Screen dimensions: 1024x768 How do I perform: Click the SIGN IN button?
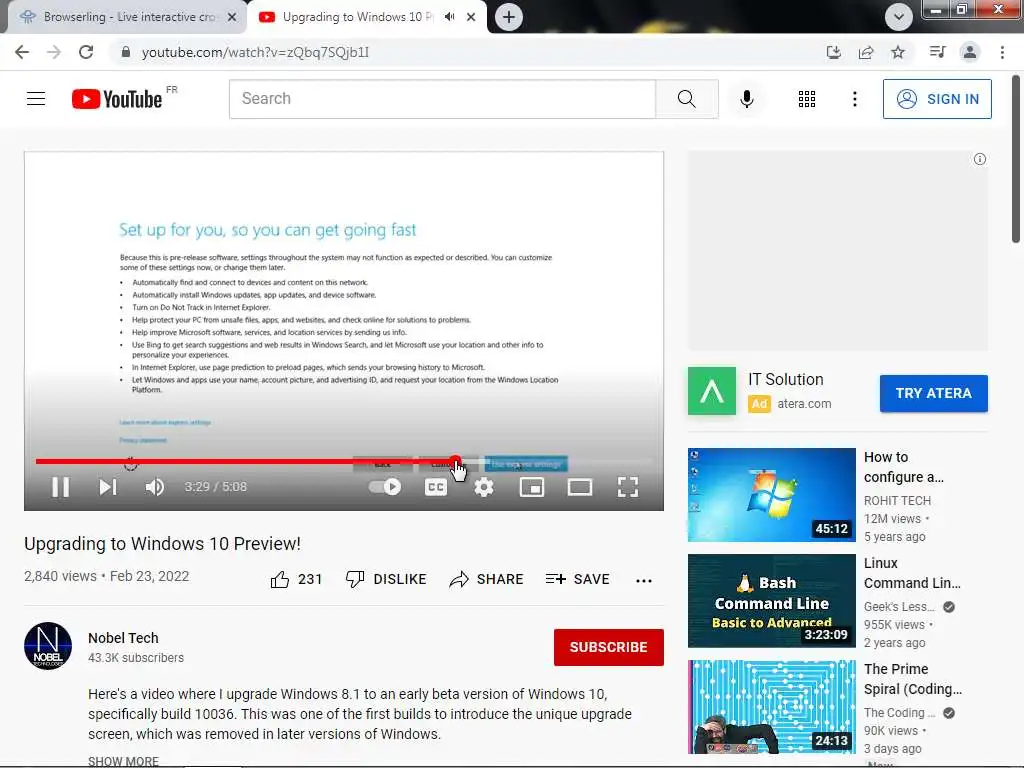(937, 99)
